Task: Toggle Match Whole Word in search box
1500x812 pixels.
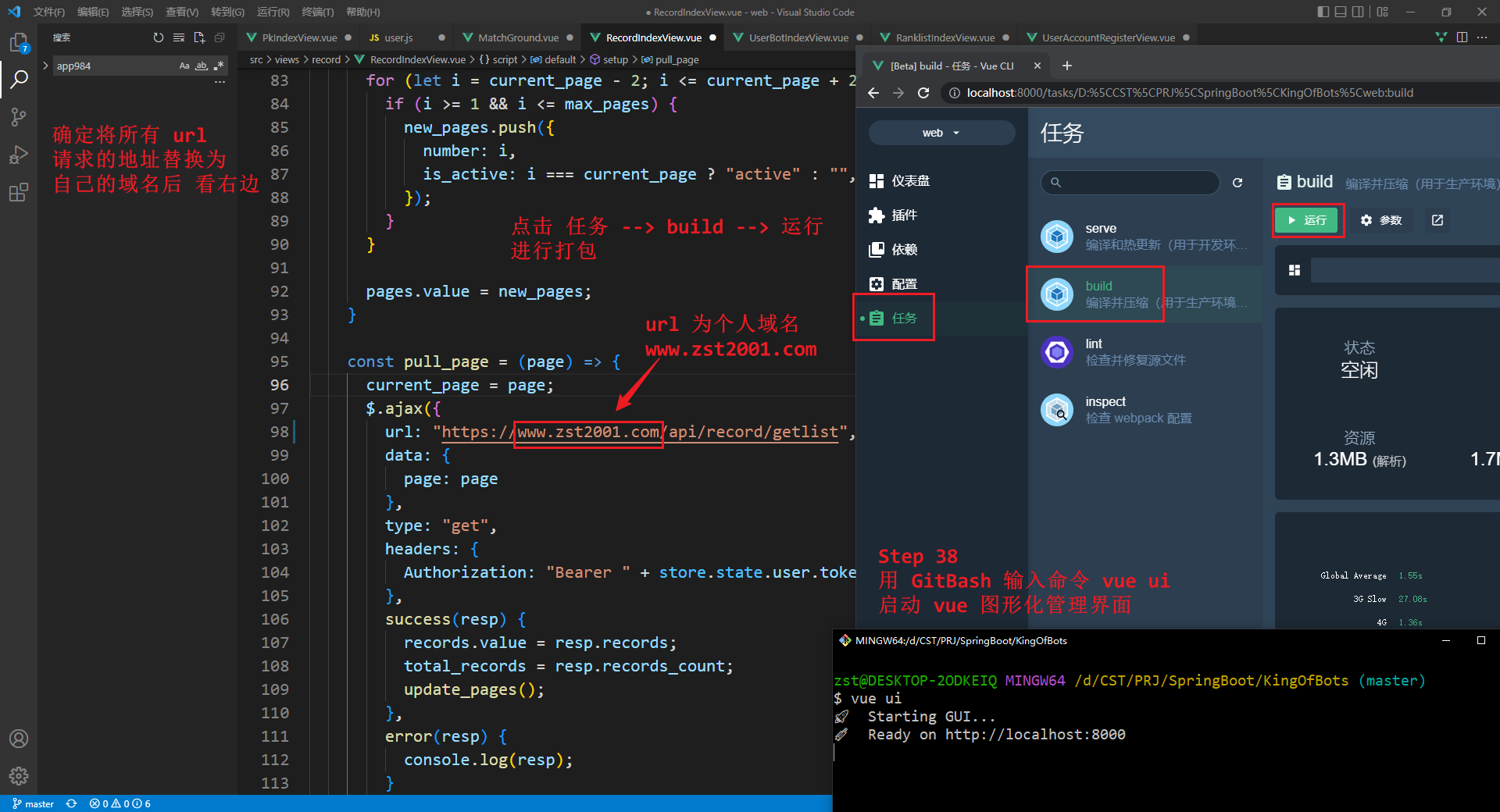Action: coord(202,66)
